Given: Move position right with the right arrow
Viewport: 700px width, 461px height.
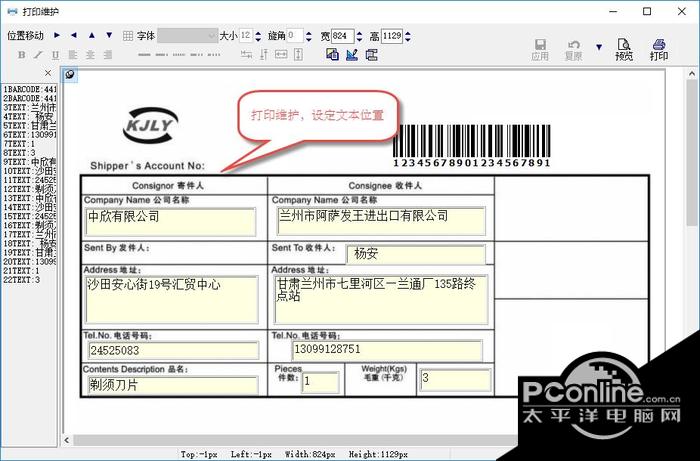Looking at the screenshot, I should coord(57,35).
